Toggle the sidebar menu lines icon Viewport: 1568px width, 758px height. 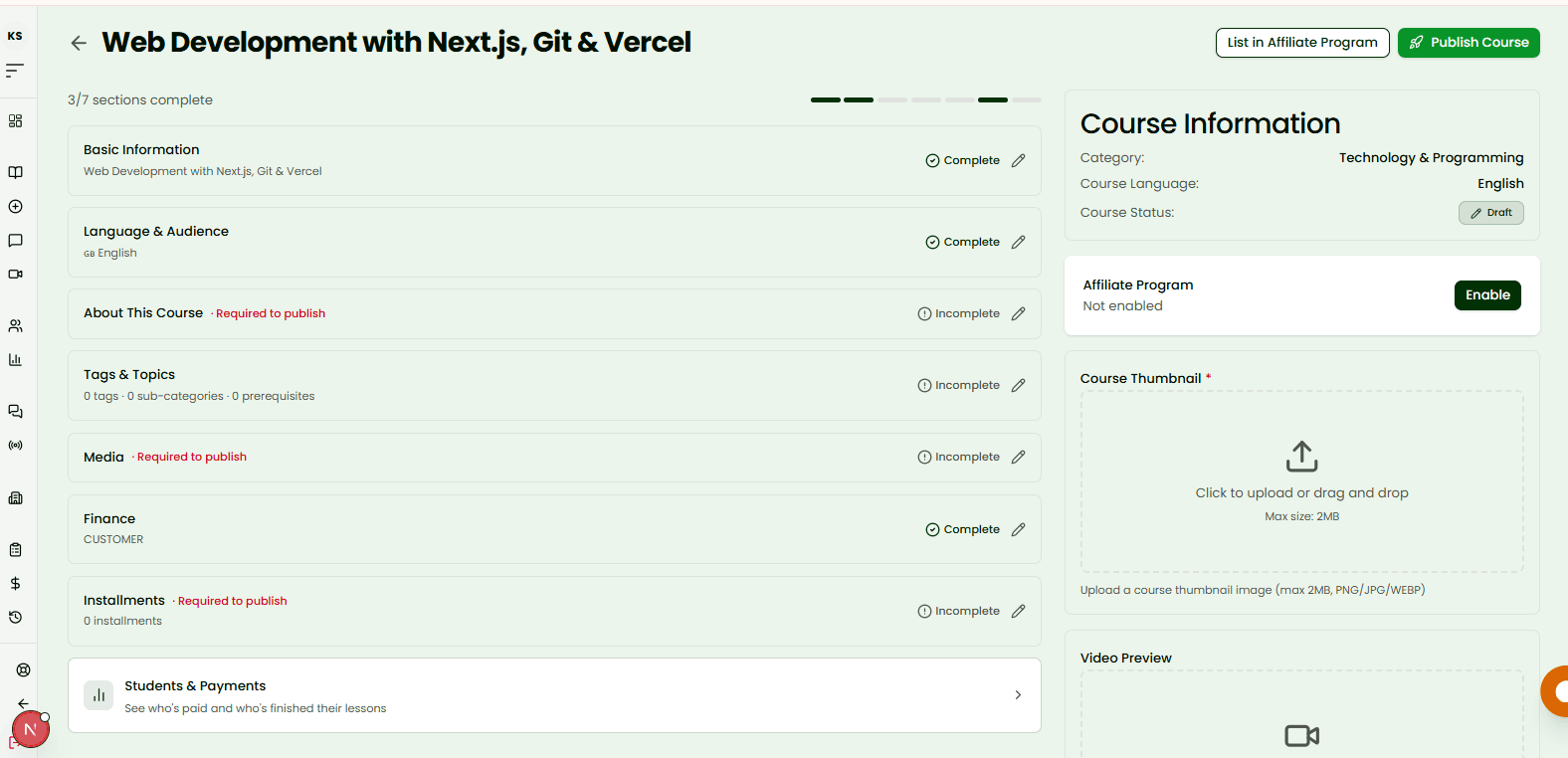15,71
